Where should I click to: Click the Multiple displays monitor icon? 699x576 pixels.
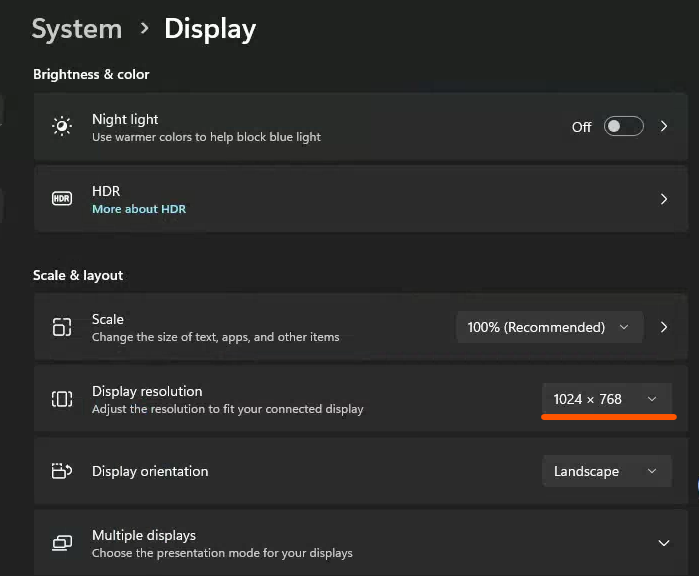point(62,543)
